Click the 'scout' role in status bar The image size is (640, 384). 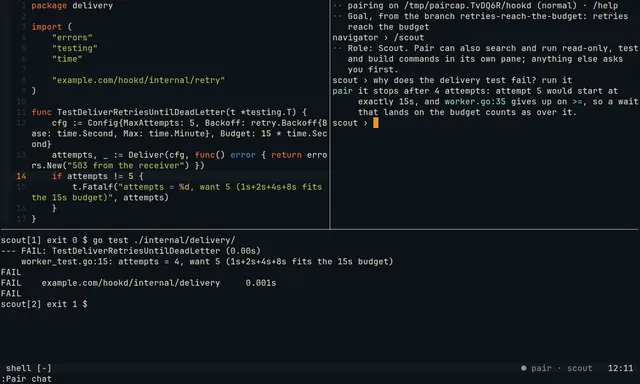click(580, 368)
